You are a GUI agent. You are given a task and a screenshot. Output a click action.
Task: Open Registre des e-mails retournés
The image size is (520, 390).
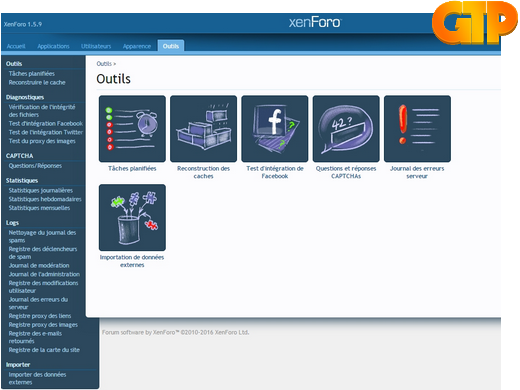35,337
